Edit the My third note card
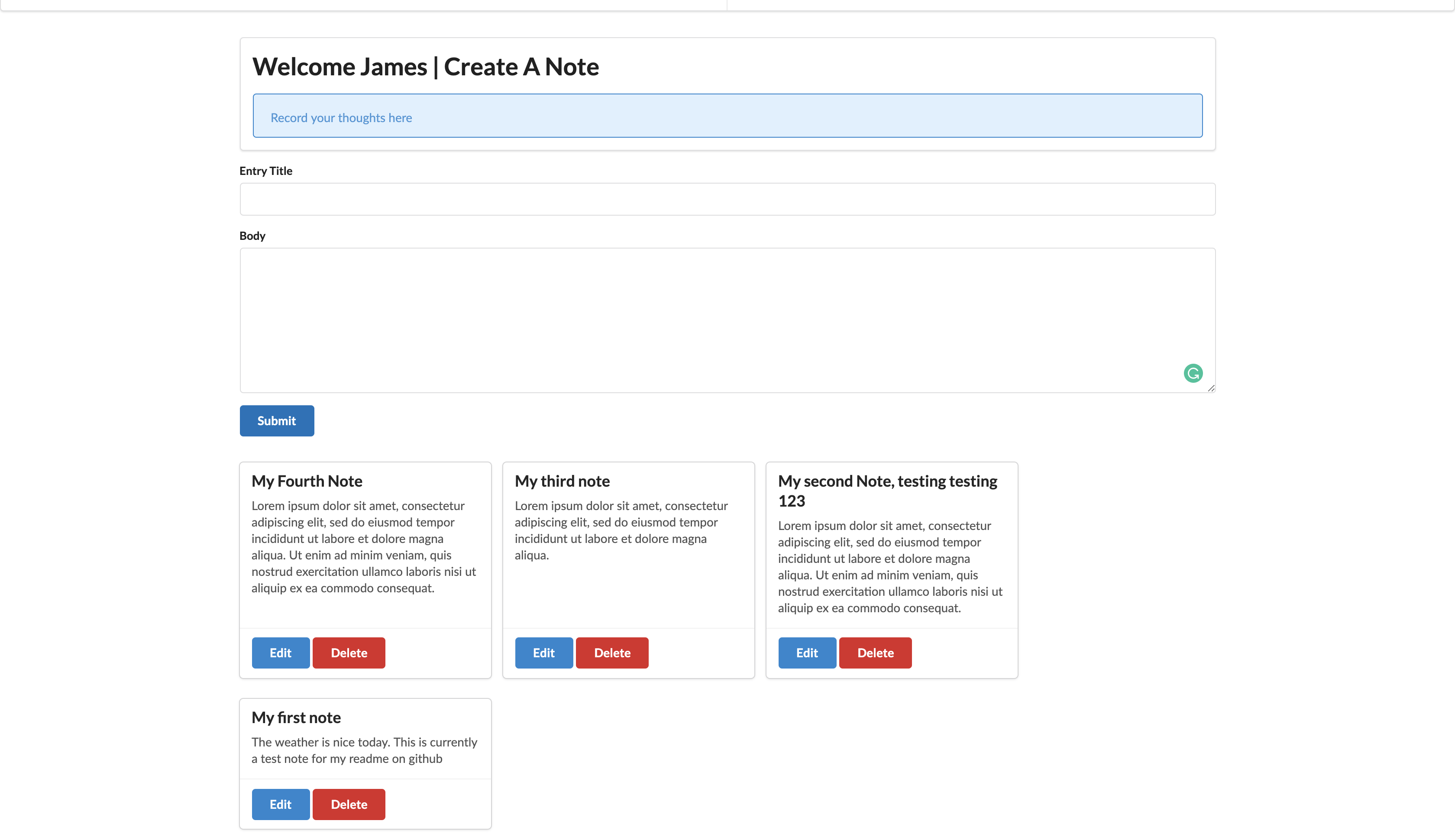 tap(543, 653)
